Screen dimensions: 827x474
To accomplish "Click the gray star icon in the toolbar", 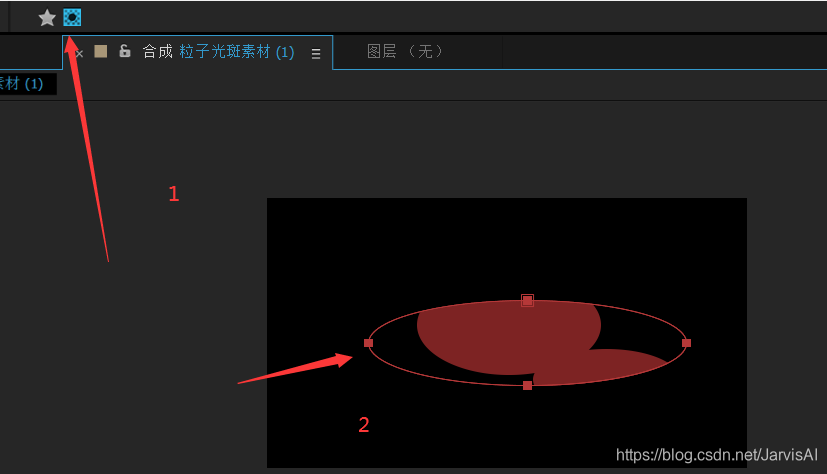I will pyautogui.click(x=47, y=18).
